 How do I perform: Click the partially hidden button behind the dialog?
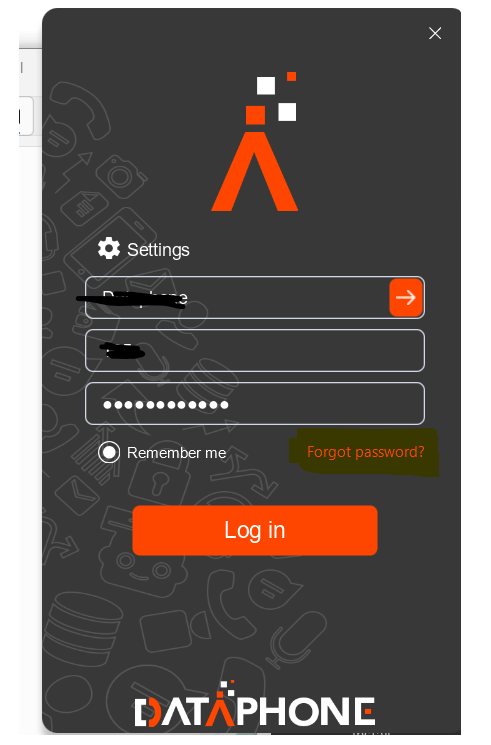(x=26, y=116)
